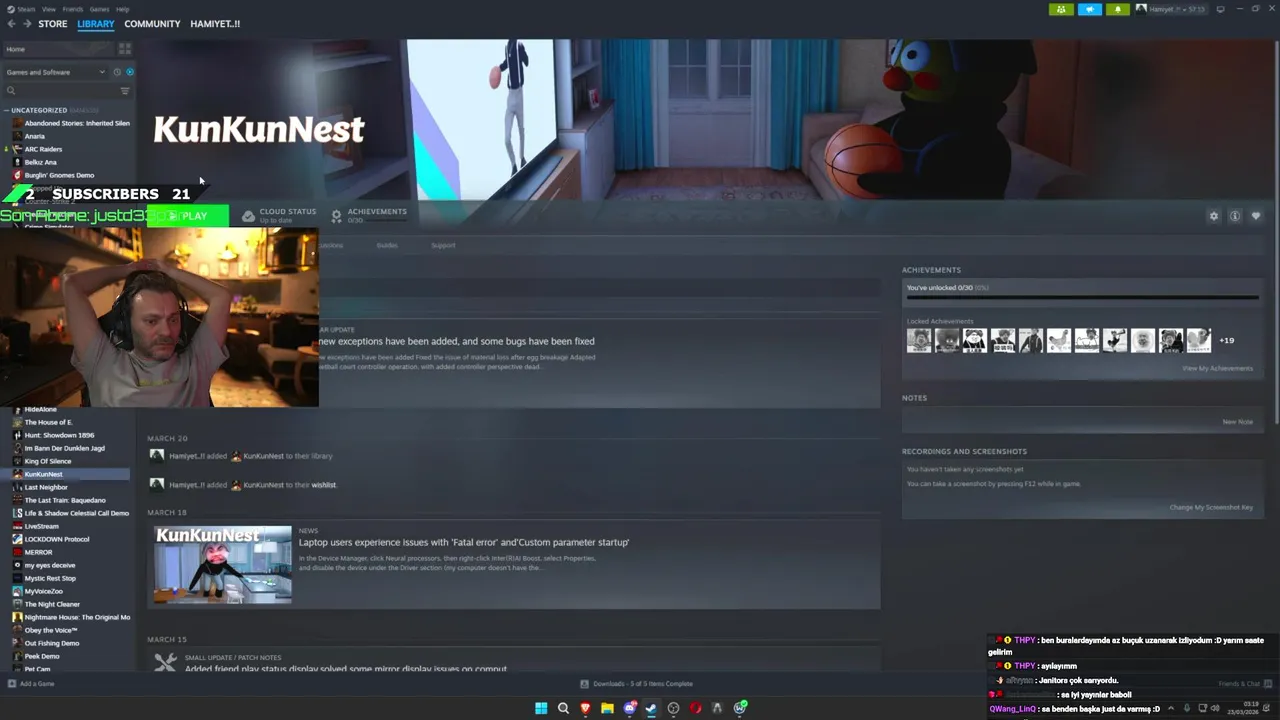Viewport: 1280px width, 720px height.
Task: Select Mystic Rest Stop
Action: pyautogui.click(x=50, y=578)
